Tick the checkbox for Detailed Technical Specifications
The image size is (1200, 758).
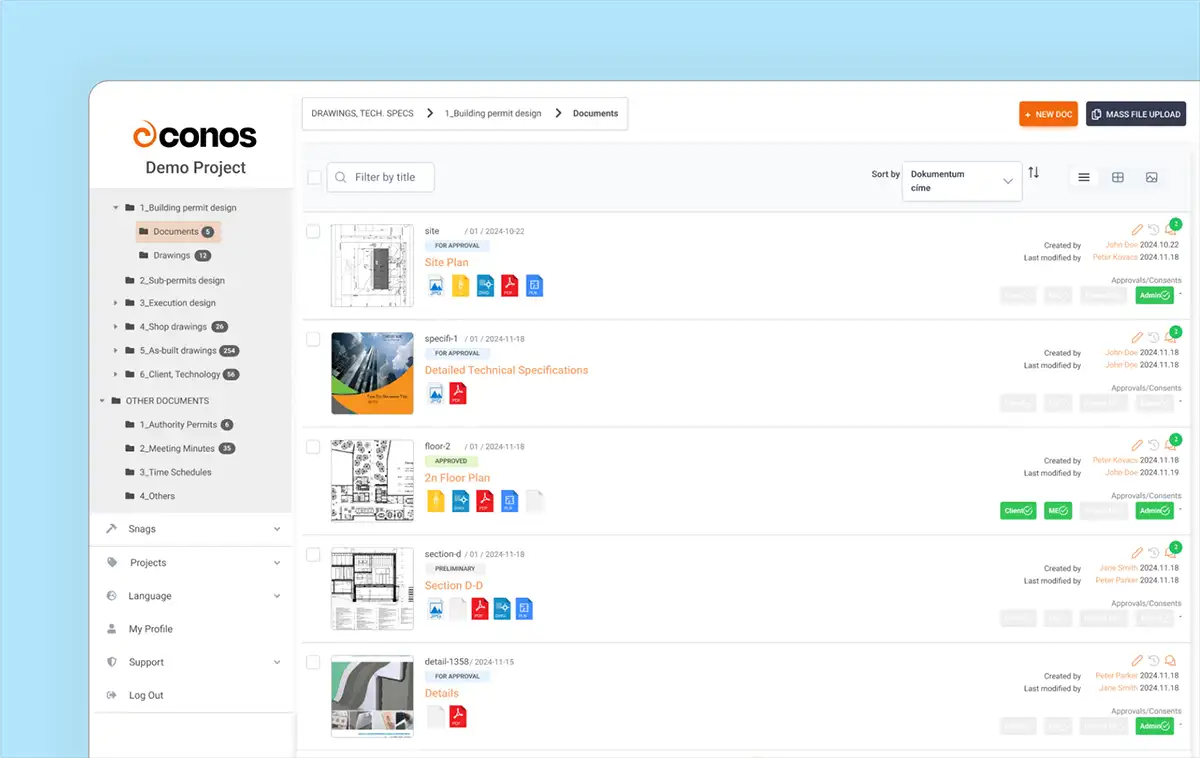(313, 339)
